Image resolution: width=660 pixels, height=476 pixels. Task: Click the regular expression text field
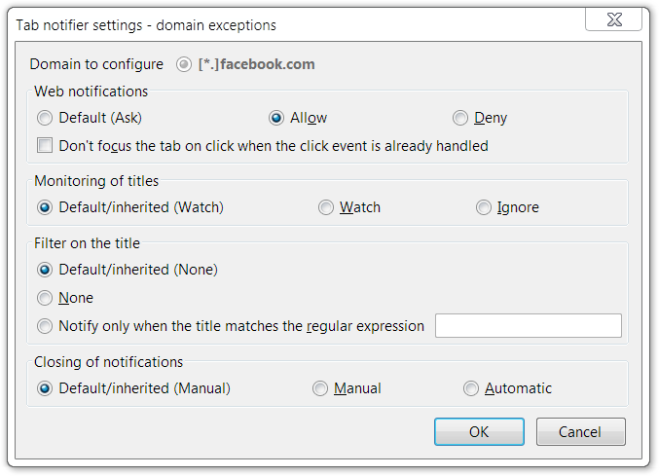click(528, 326)
